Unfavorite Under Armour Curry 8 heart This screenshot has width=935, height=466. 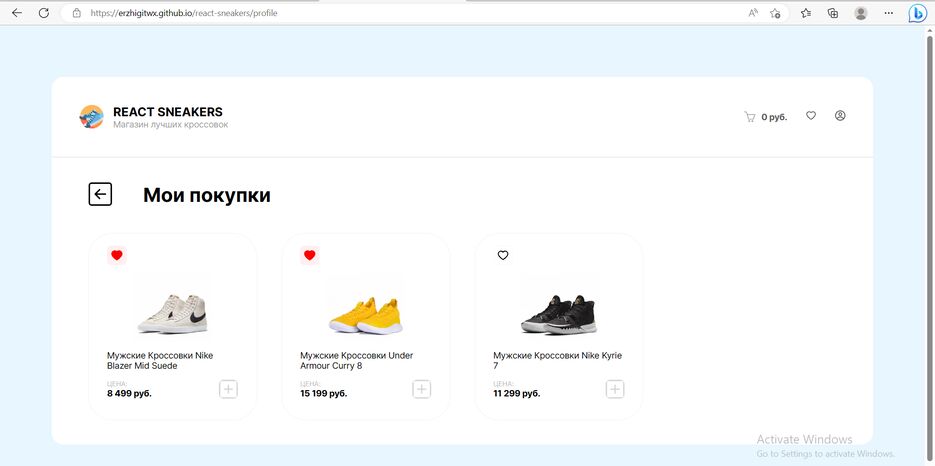(309, 255)
